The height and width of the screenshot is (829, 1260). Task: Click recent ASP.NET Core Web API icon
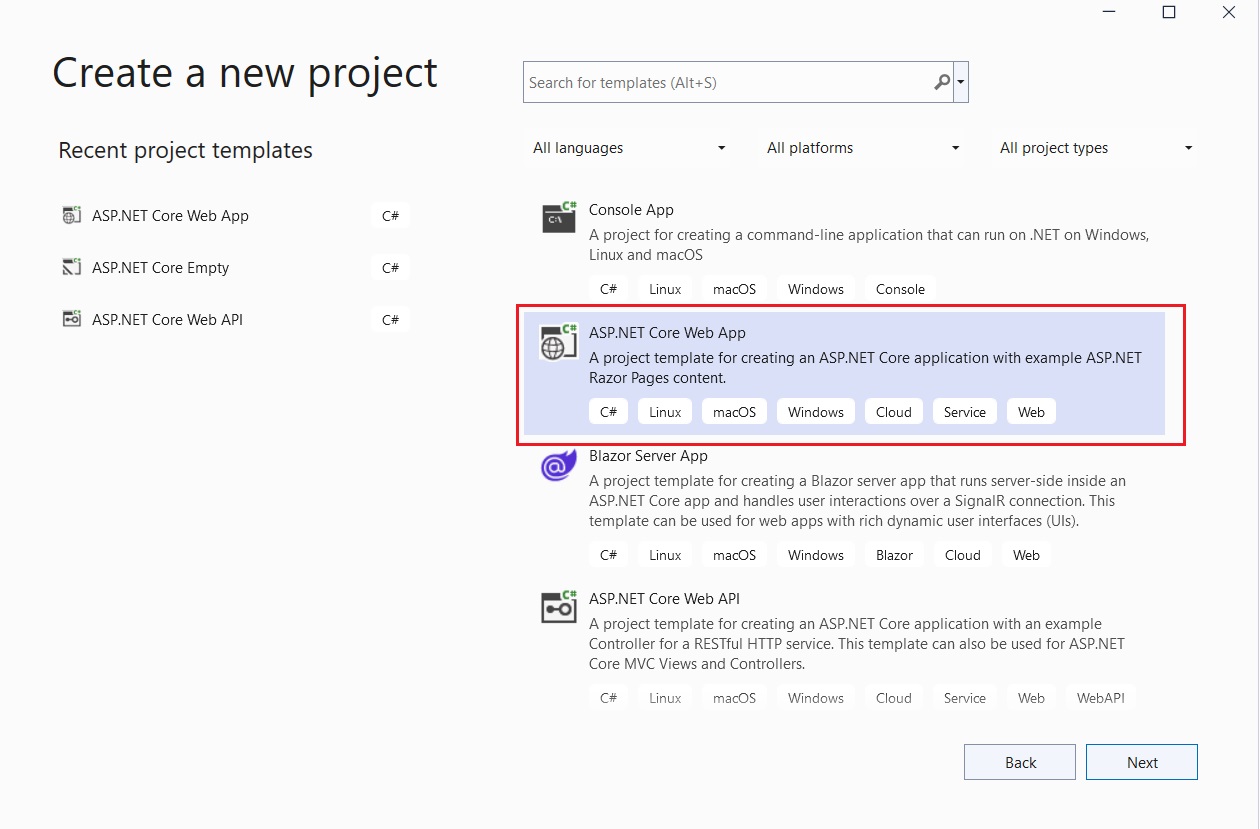pyautogui.click(x=71, y=319)
